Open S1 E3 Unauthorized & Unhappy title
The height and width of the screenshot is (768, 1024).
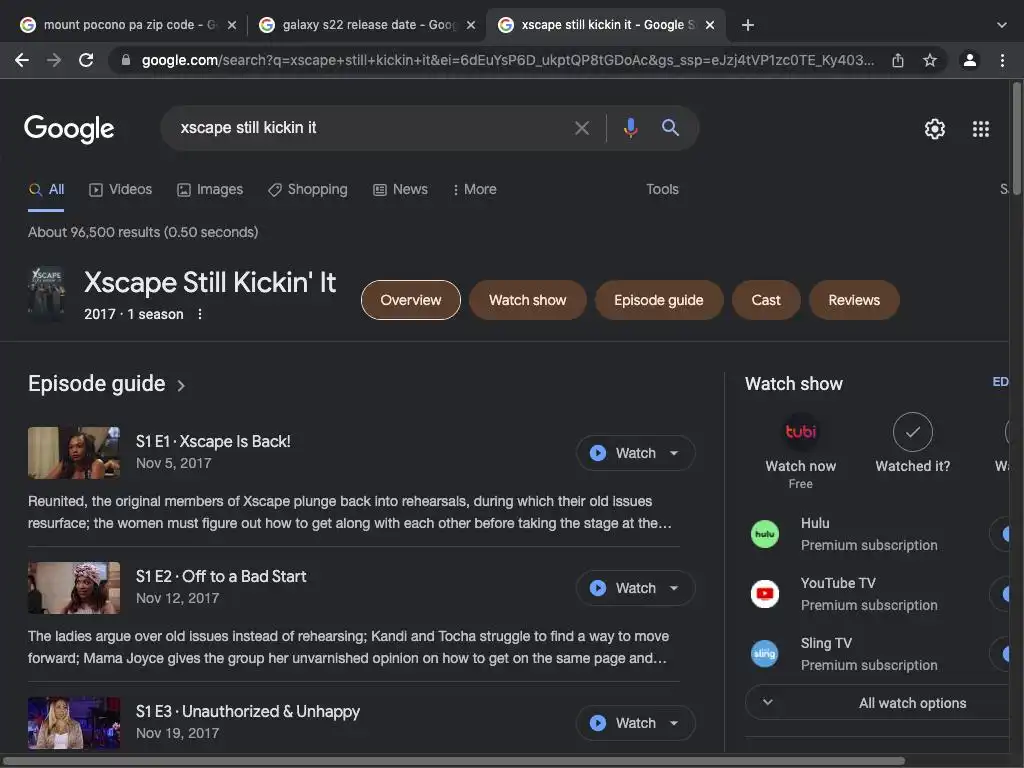[248, 712]
